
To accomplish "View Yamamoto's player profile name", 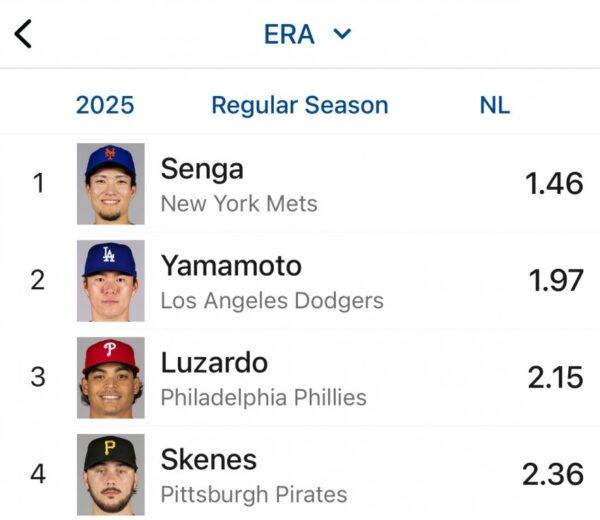I will tap(231, 265).
